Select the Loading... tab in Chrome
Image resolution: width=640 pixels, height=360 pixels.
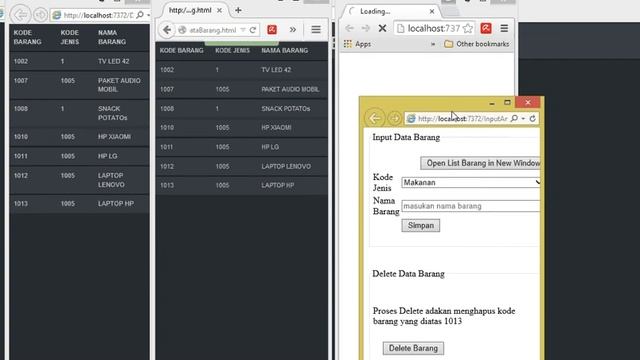click(391, 11)
